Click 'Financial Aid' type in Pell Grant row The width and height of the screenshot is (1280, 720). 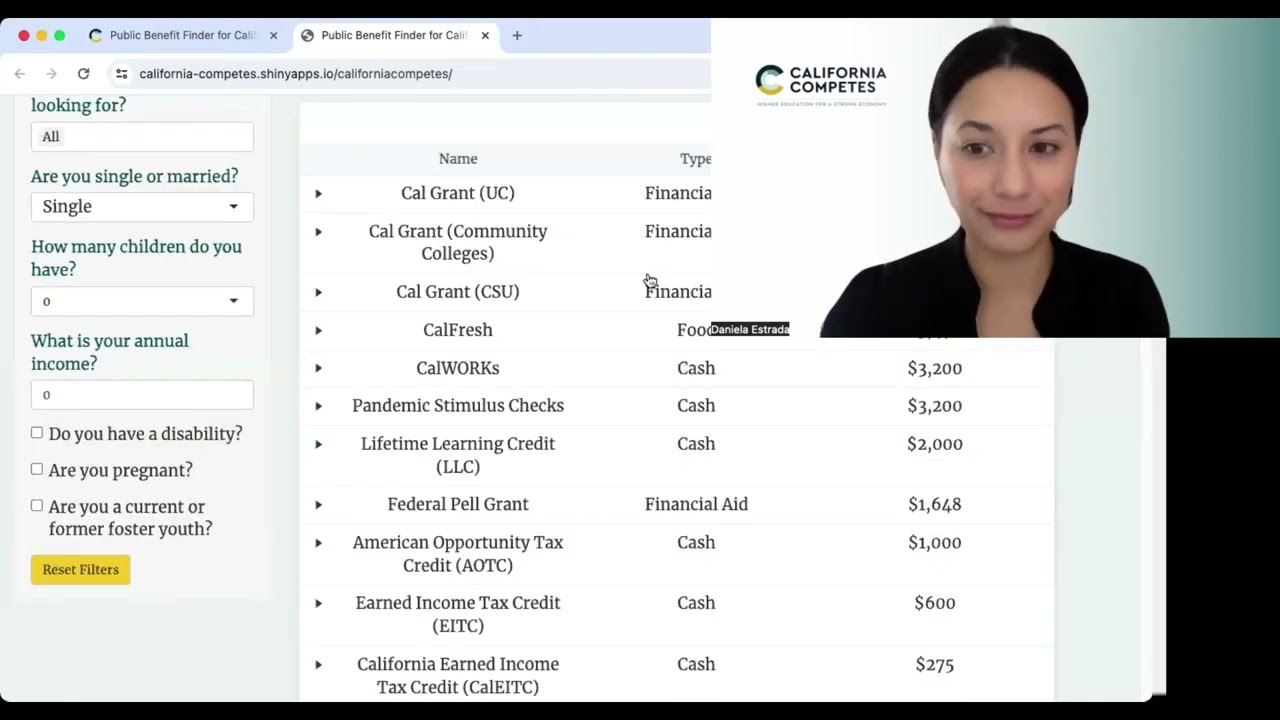(x=696, y=505)
